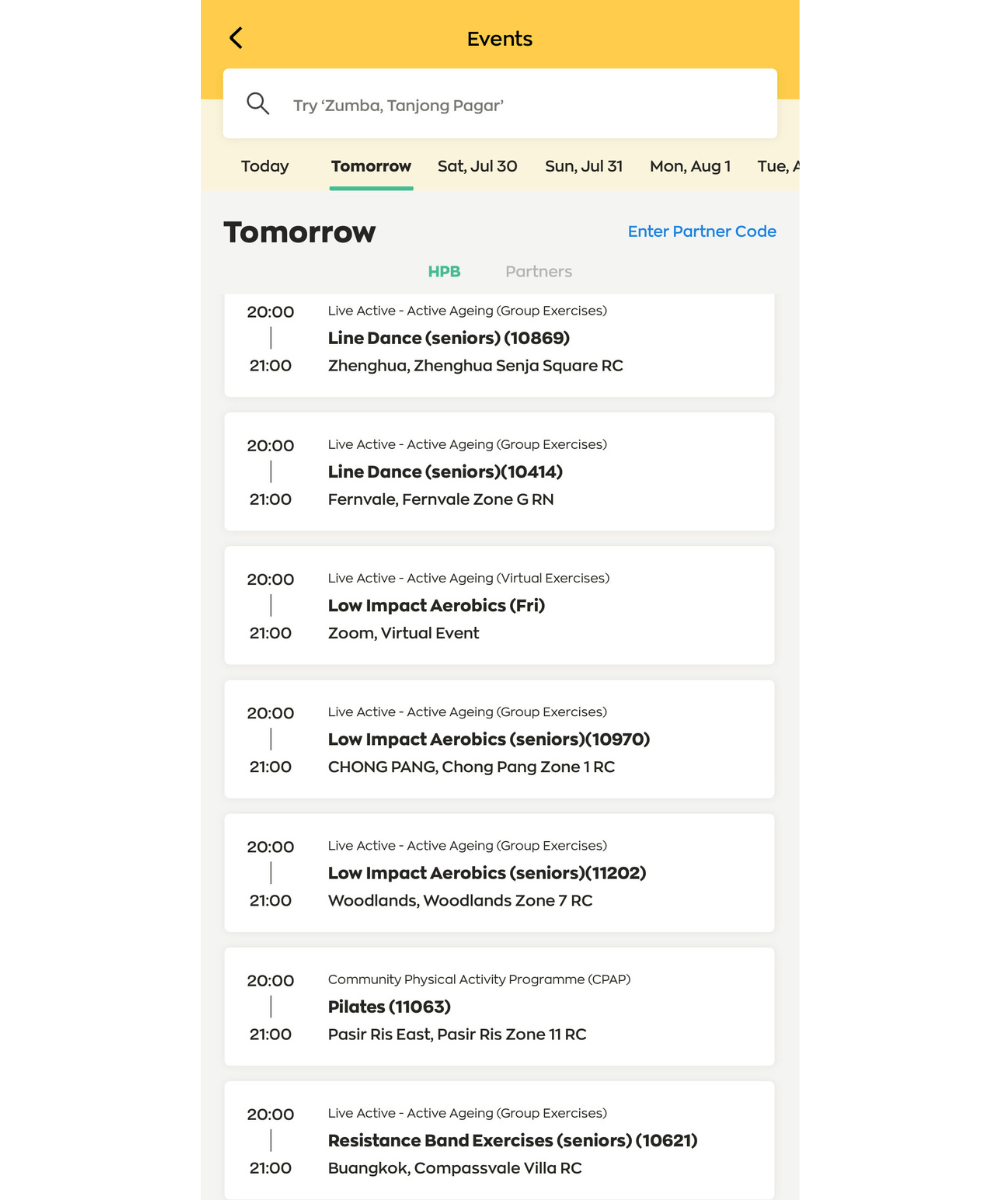Switch to the Today date tab
1000x1200 pixels.
pyautogui.click(x=265, y=167)
